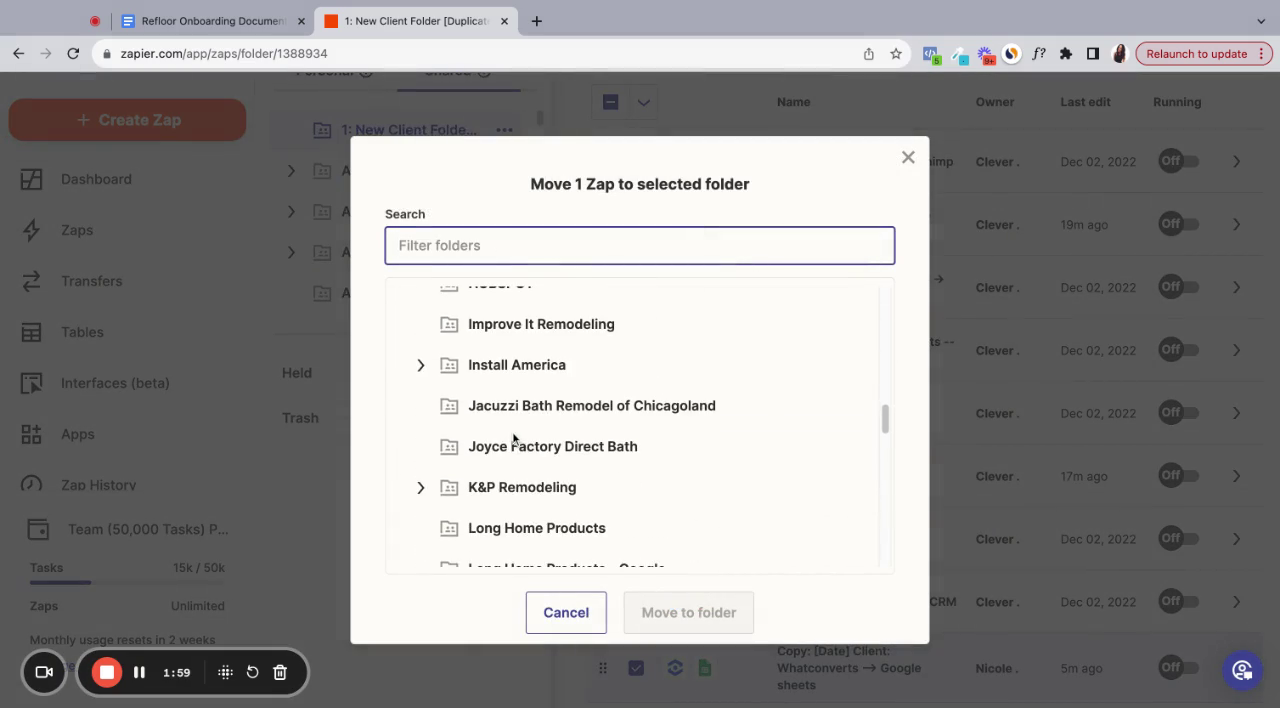Open Tables in the sidebar
This screenshot has width=1280, height=708.
click(x=82, y=332)
